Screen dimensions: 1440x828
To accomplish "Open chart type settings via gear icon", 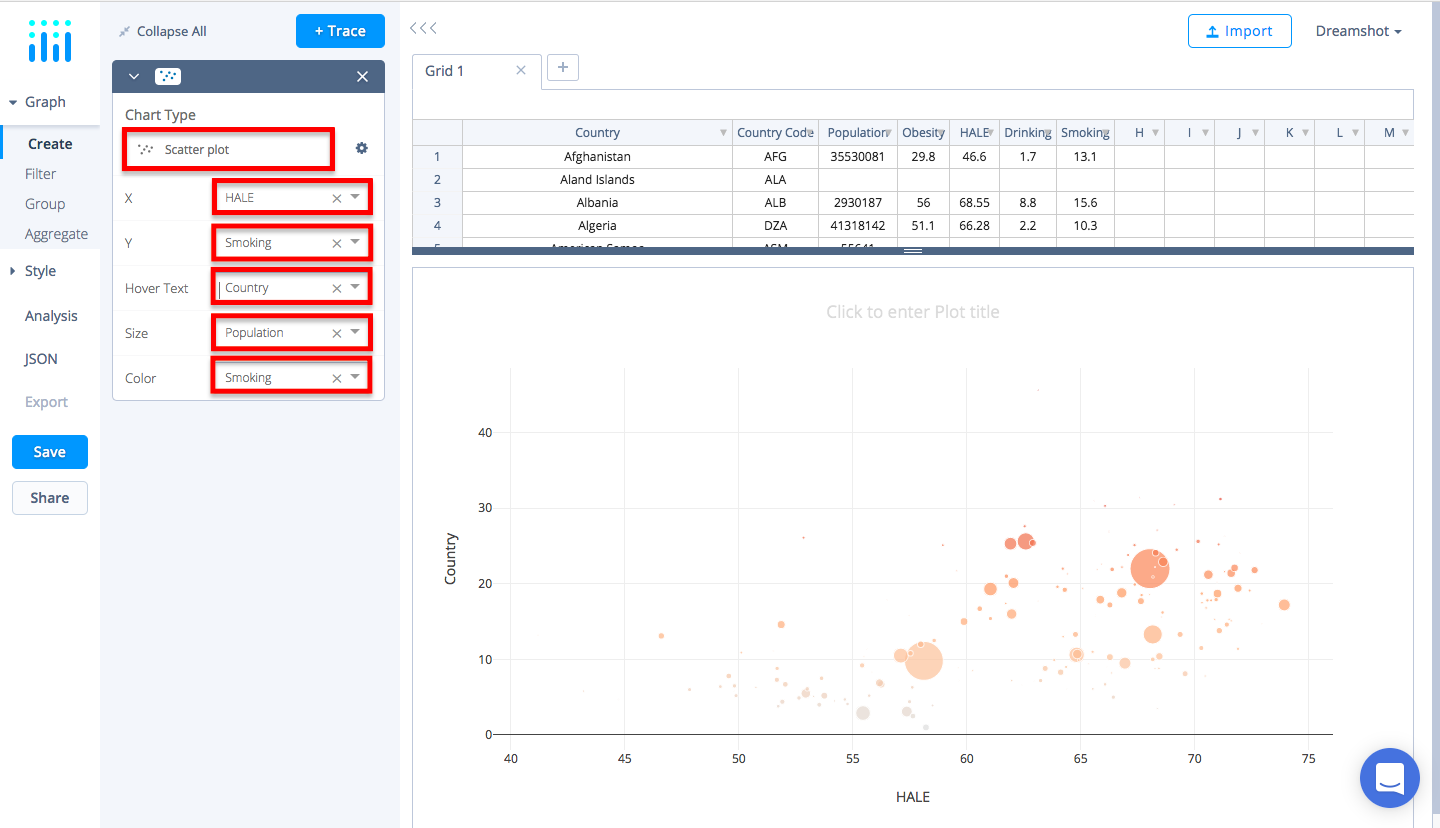I will [361, 147].
